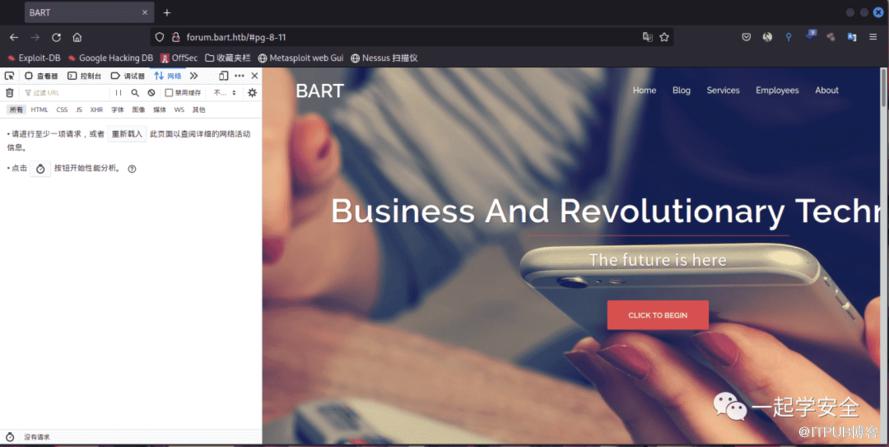
Task: Pause network recording
Action: 118,92
